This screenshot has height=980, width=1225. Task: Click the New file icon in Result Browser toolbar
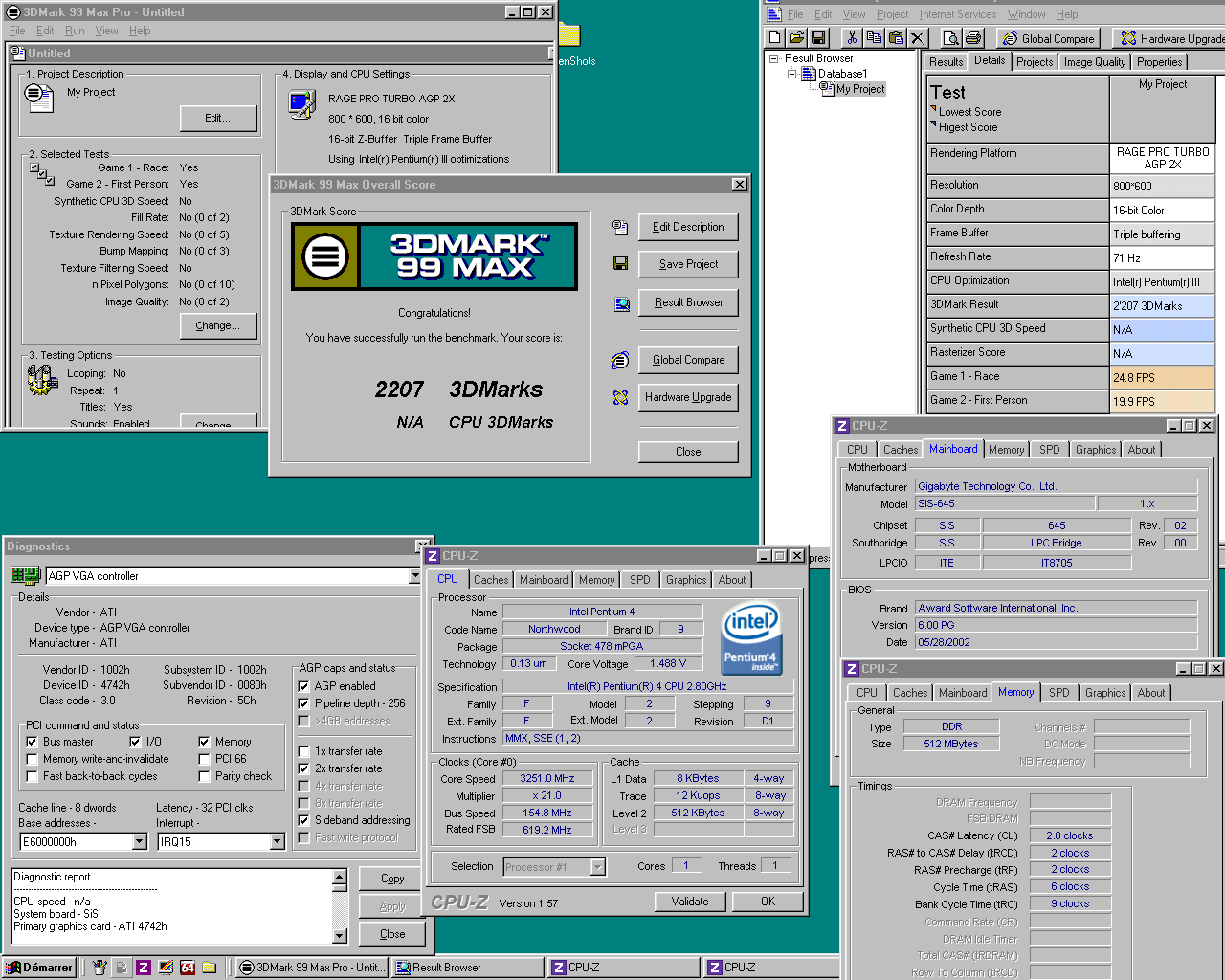pos(775,37)
